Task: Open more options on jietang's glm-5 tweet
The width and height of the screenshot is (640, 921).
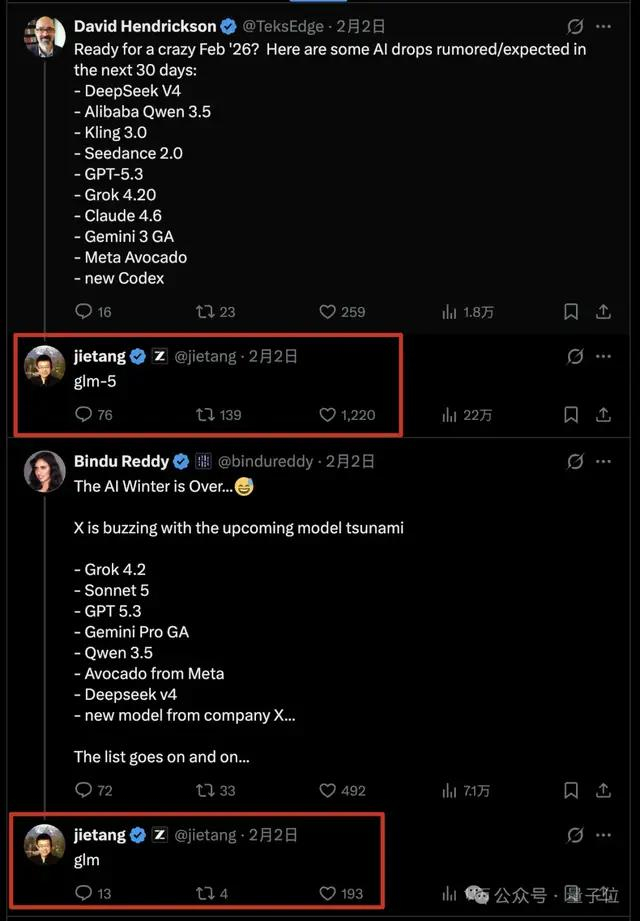Action: (603, 355)
